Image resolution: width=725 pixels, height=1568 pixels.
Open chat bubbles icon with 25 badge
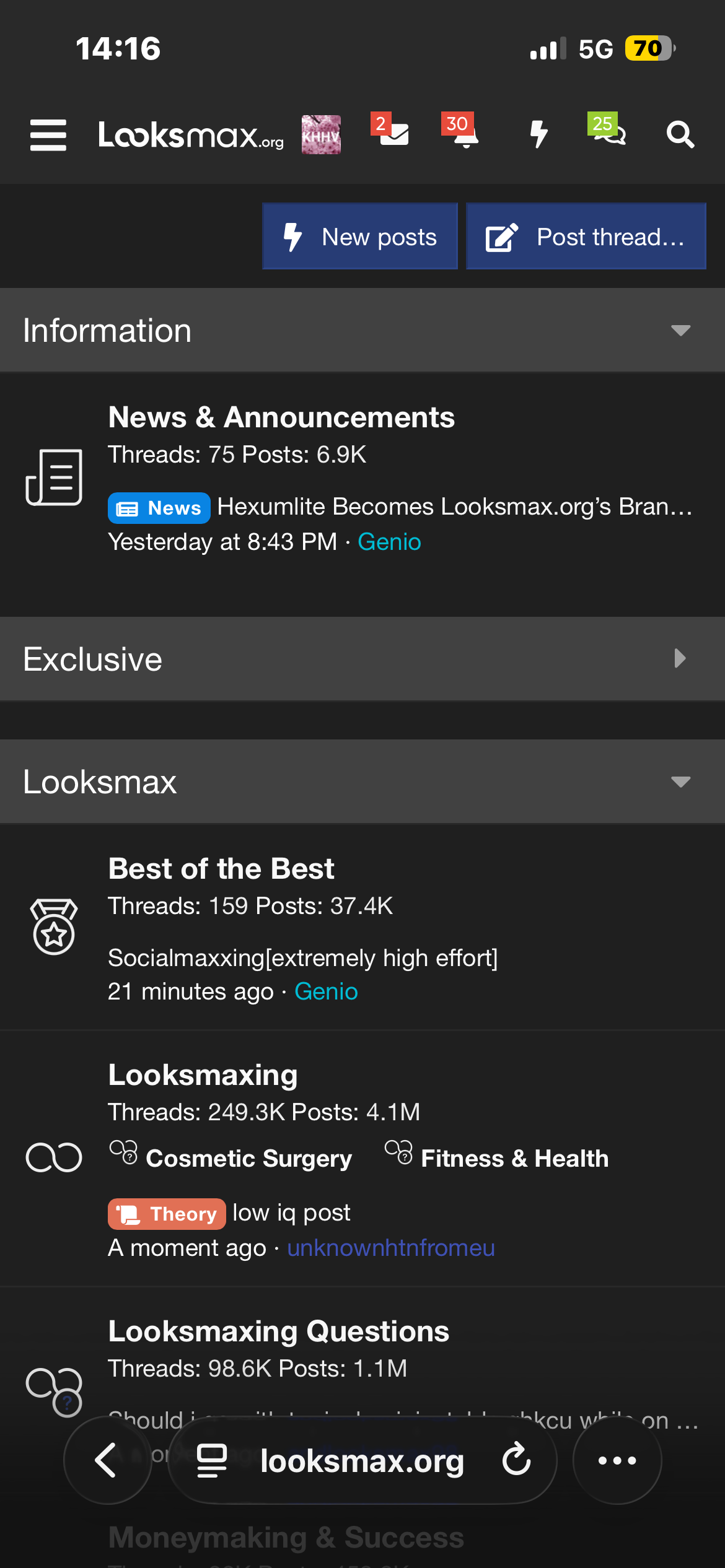(x=607, y=129)
